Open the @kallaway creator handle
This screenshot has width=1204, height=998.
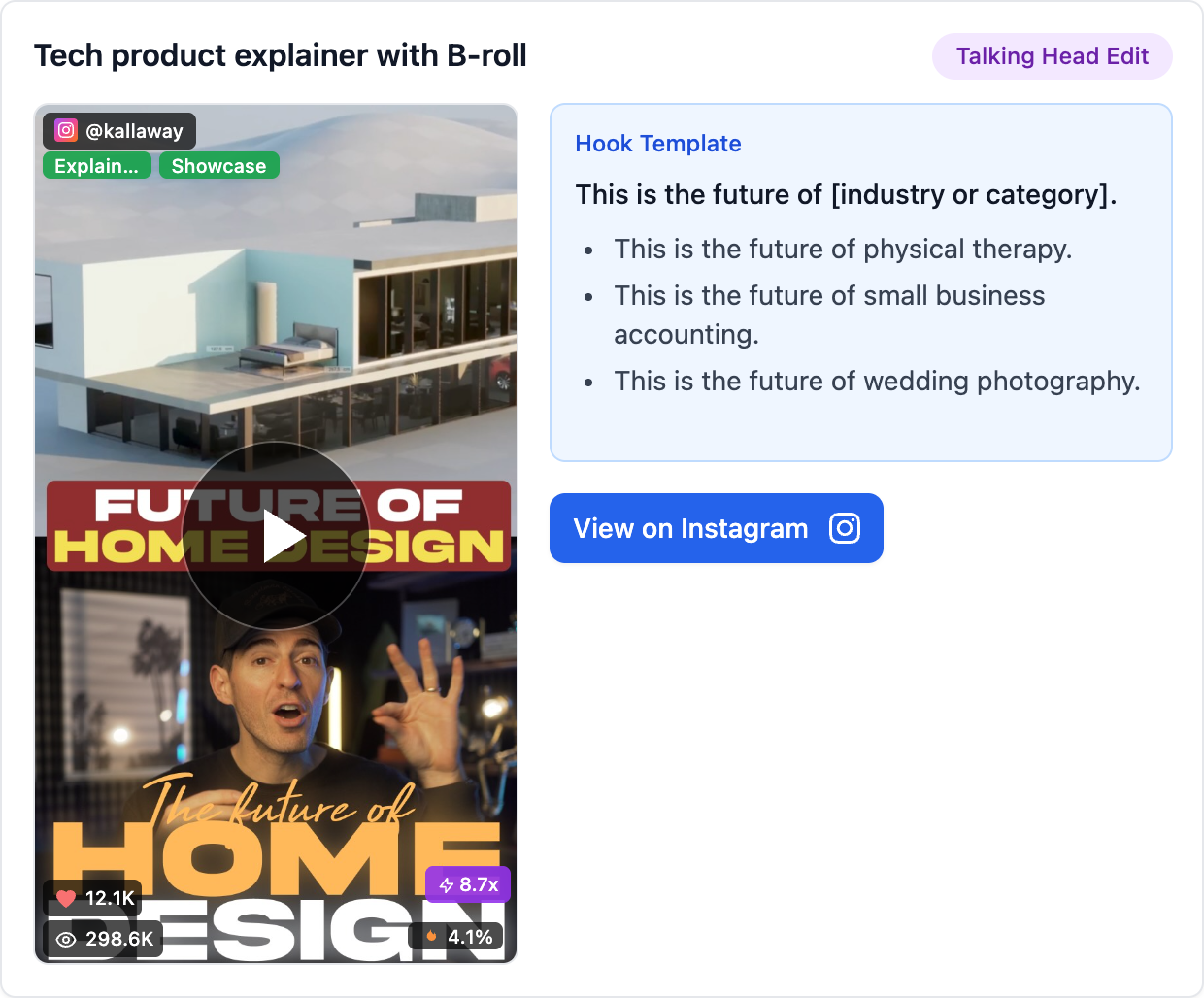tap(134, 130)
